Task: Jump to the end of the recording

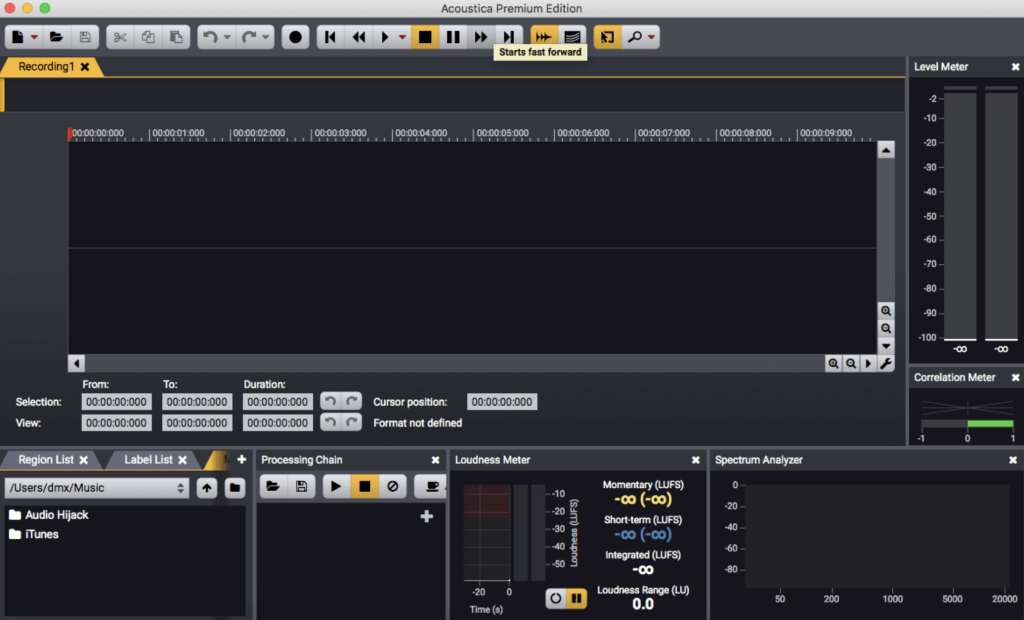Action: 509,37
